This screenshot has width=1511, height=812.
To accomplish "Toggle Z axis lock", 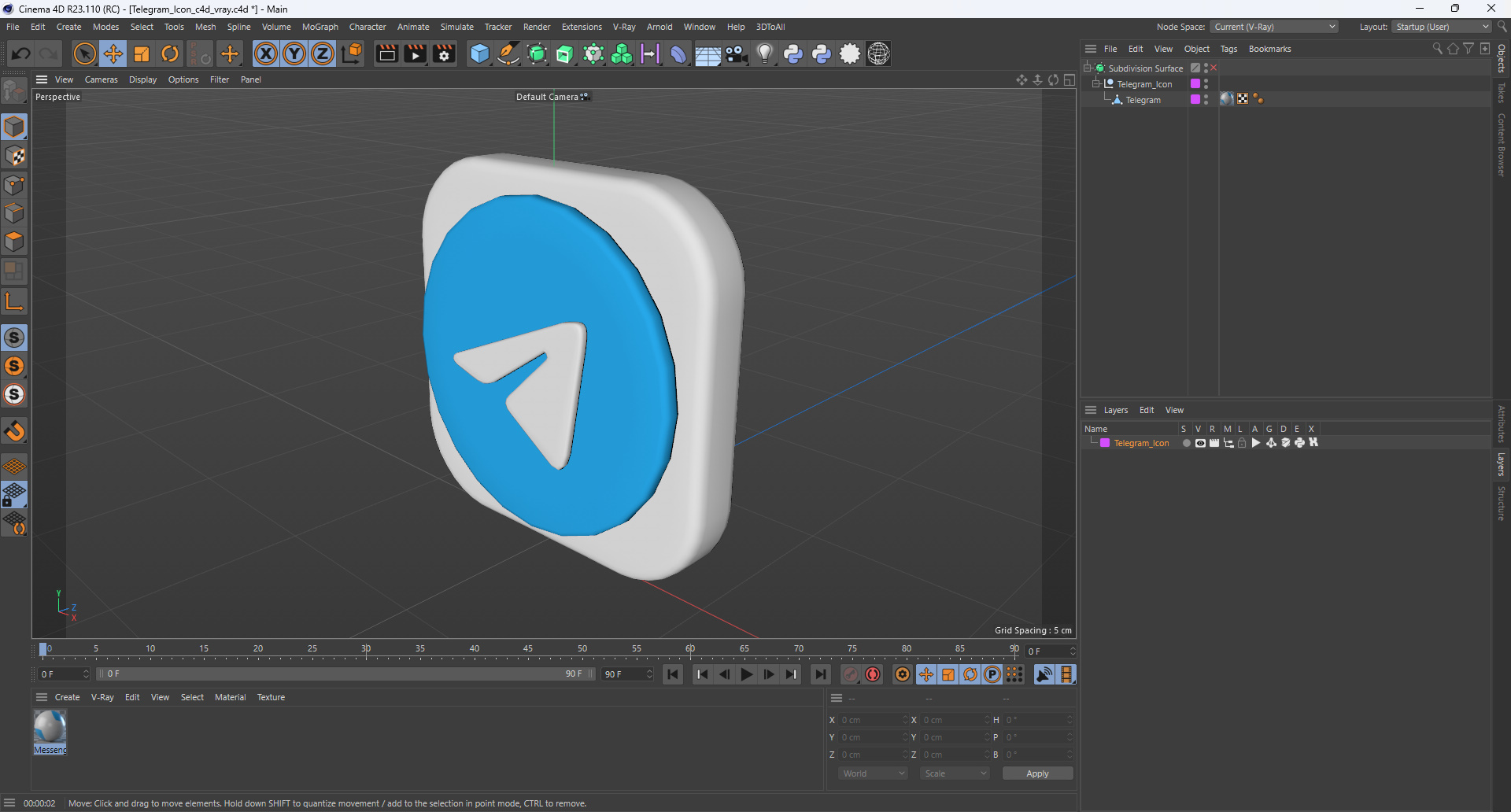I will (x=323, y=54).
